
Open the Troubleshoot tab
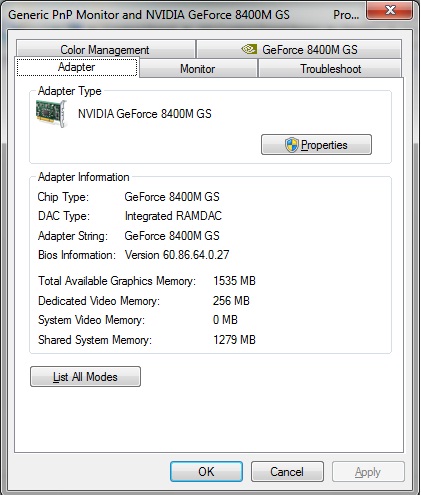330,69
